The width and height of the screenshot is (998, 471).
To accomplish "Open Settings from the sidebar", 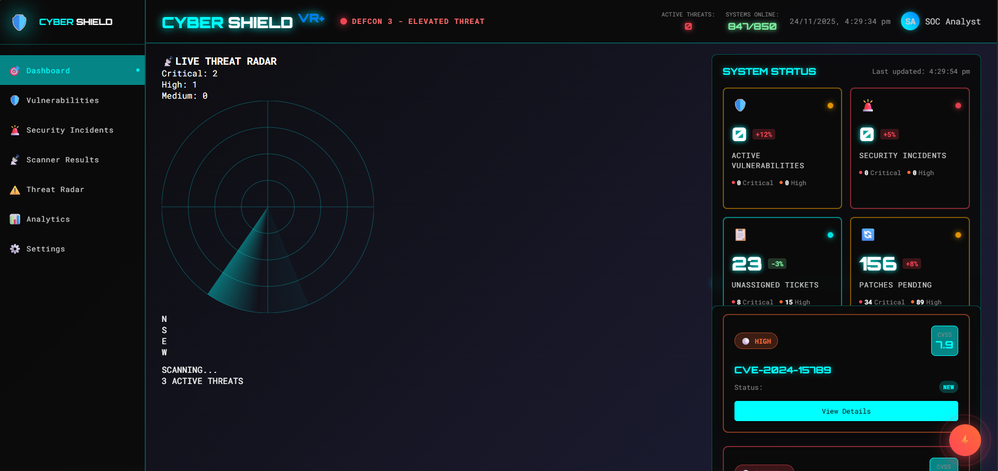I will [x=73, y=249].
